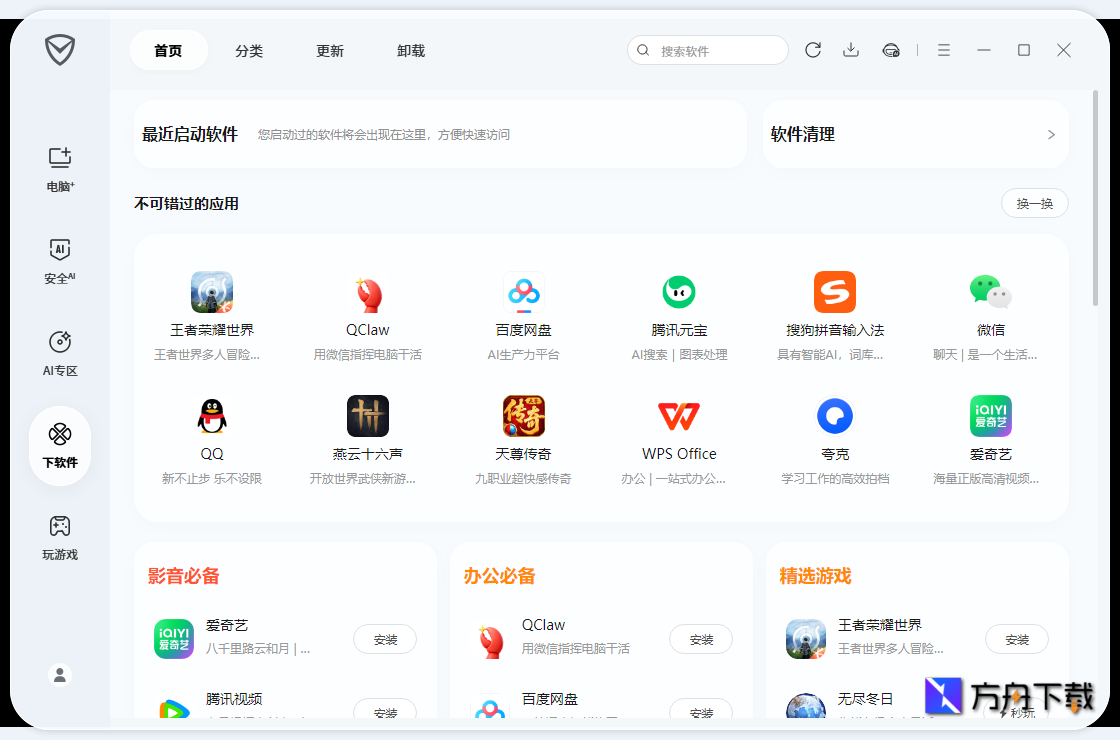Viewport: 1120px width, 740px height.
Task: Open the 更新 tab
Action: point(330,50)
